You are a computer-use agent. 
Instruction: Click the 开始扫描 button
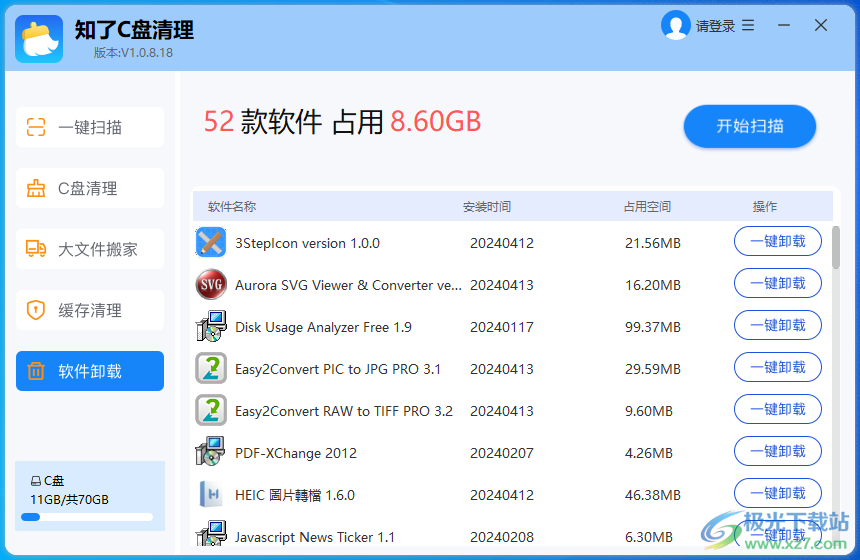click(x=750, y=126)
